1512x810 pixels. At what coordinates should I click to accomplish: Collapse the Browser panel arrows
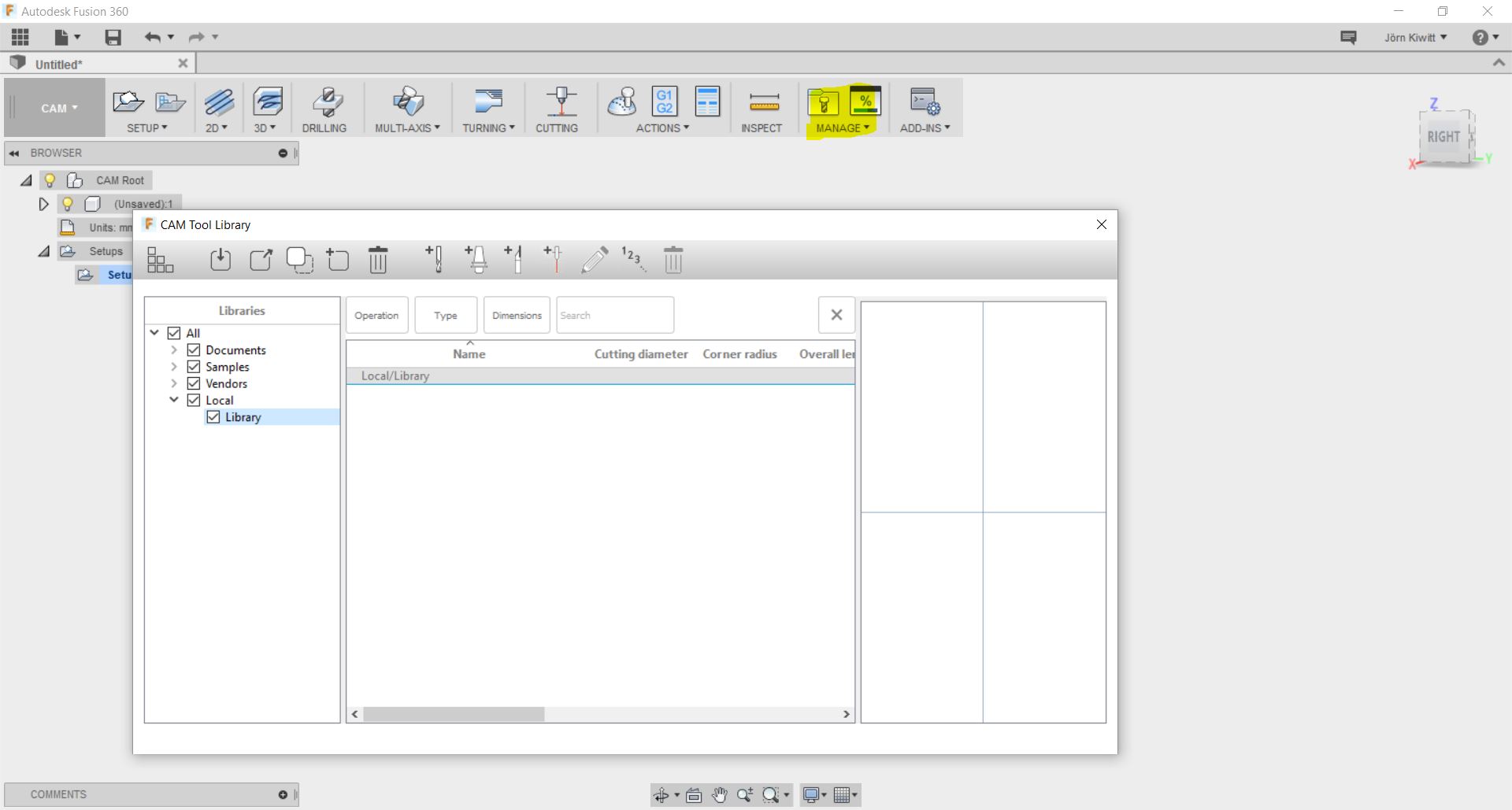[x=14, y=153]
